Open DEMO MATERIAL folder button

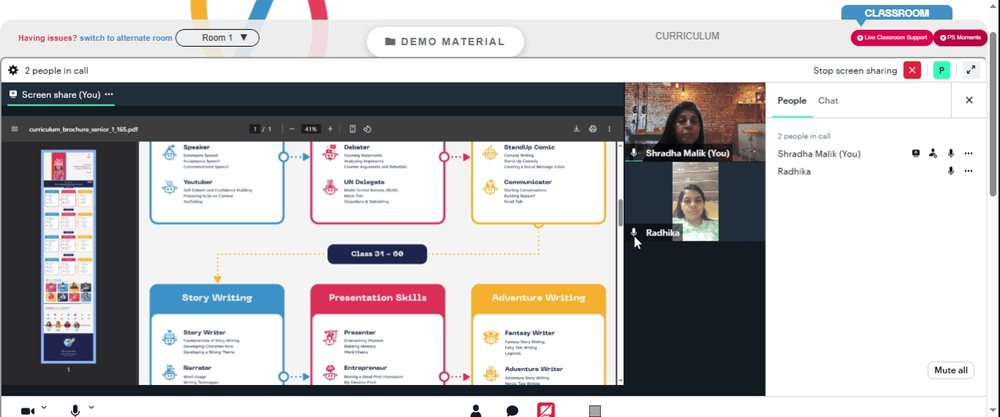[x=445, y=42]
